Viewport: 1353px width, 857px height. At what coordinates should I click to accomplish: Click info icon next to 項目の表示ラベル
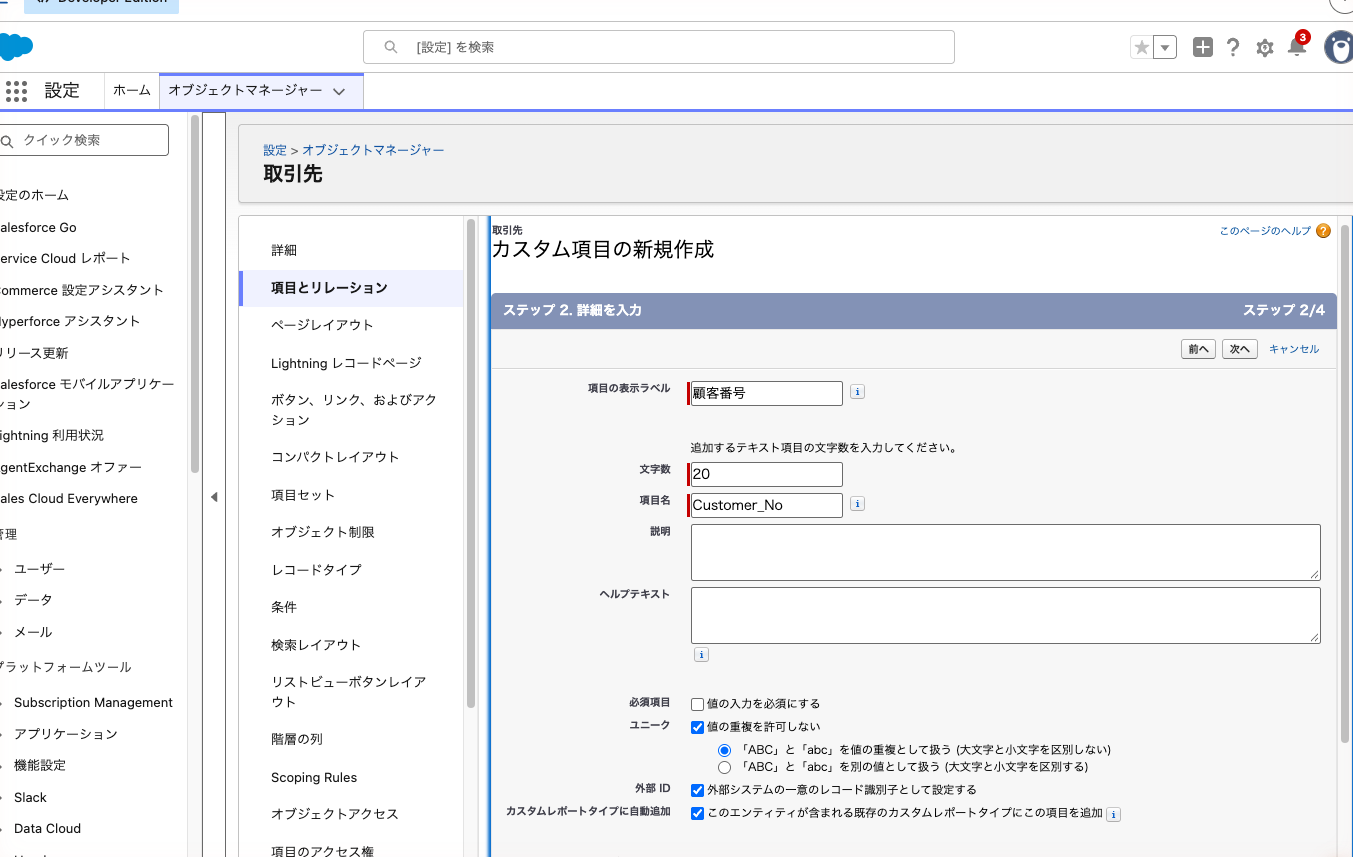click(857, 392)
